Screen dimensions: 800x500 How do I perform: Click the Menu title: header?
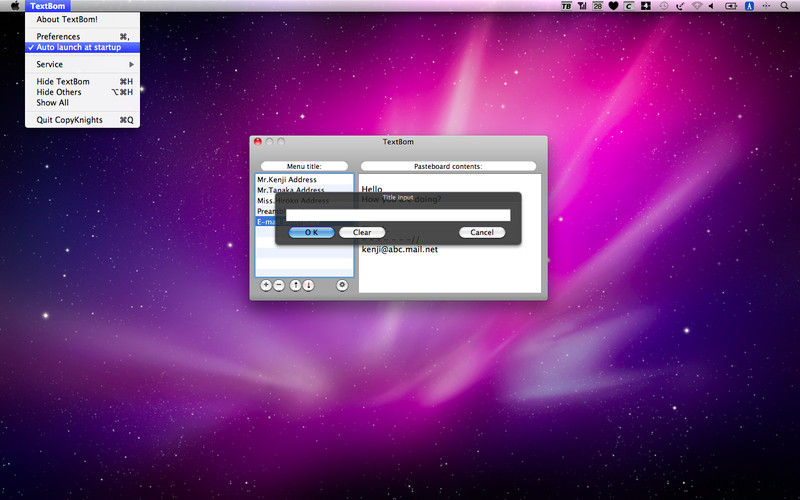pyautogui.click(x=304, y=166)
